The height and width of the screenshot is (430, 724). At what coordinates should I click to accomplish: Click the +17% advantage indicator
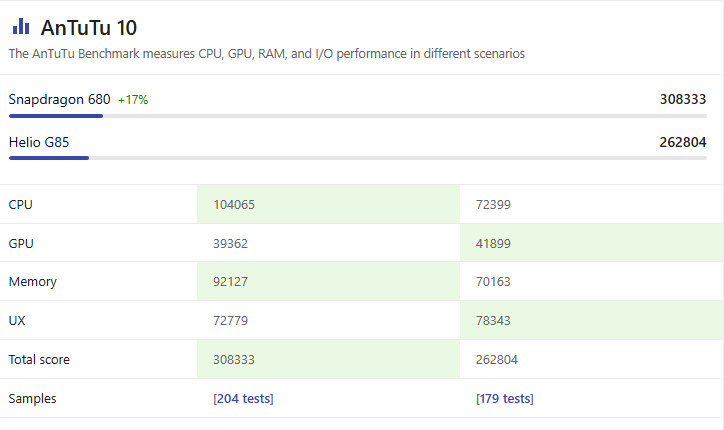133,100
